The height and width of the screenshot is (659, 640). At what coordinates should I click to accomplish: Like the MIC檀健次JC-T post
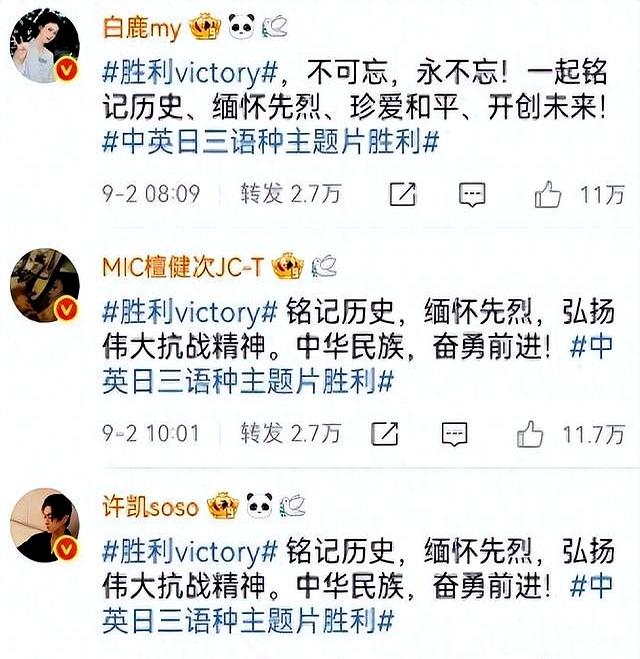click(530, 434)
